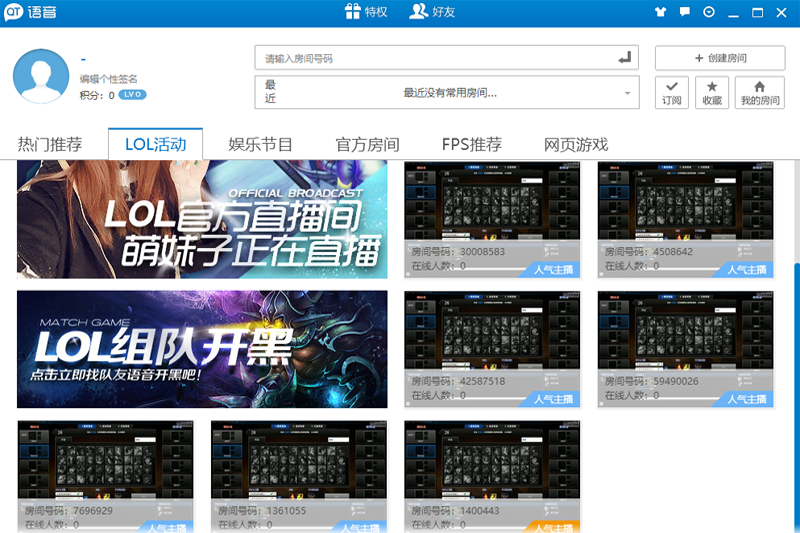Open the FPS推荐 tab
This screenshot has height=533, width=800.
471,144
